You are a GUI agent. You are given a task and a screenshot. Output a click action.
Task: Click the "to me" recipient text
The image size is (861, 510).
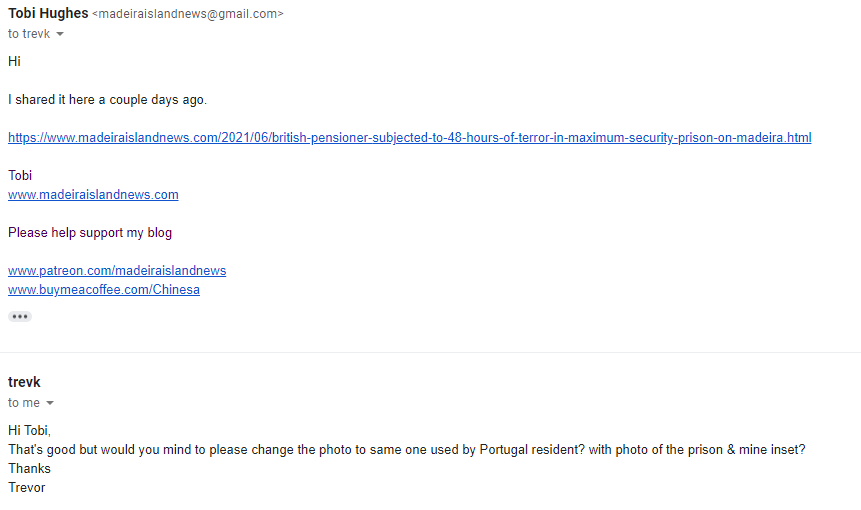[24, 403]
